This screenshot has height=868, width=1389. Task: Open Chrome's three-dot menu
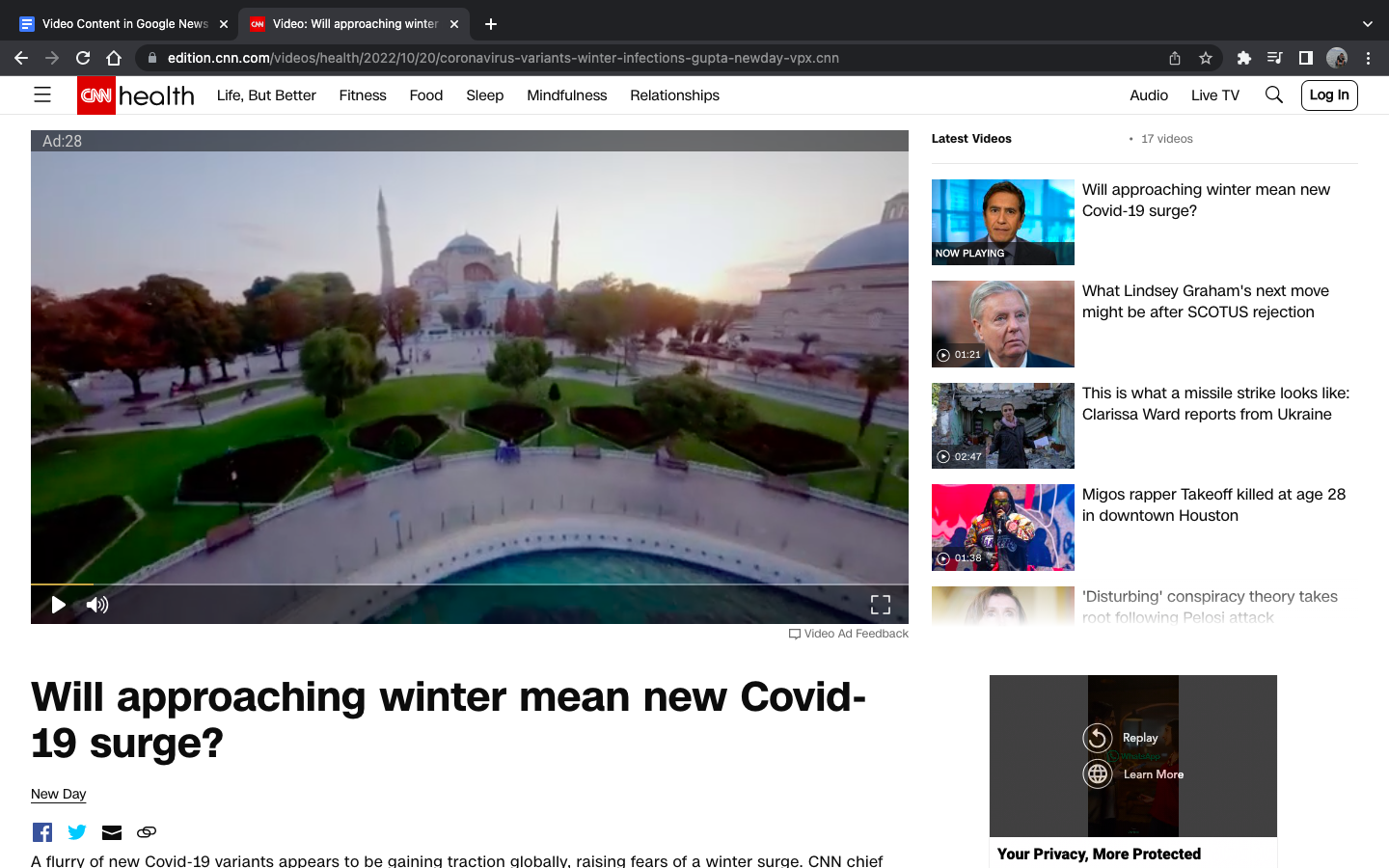(1369, 58)
